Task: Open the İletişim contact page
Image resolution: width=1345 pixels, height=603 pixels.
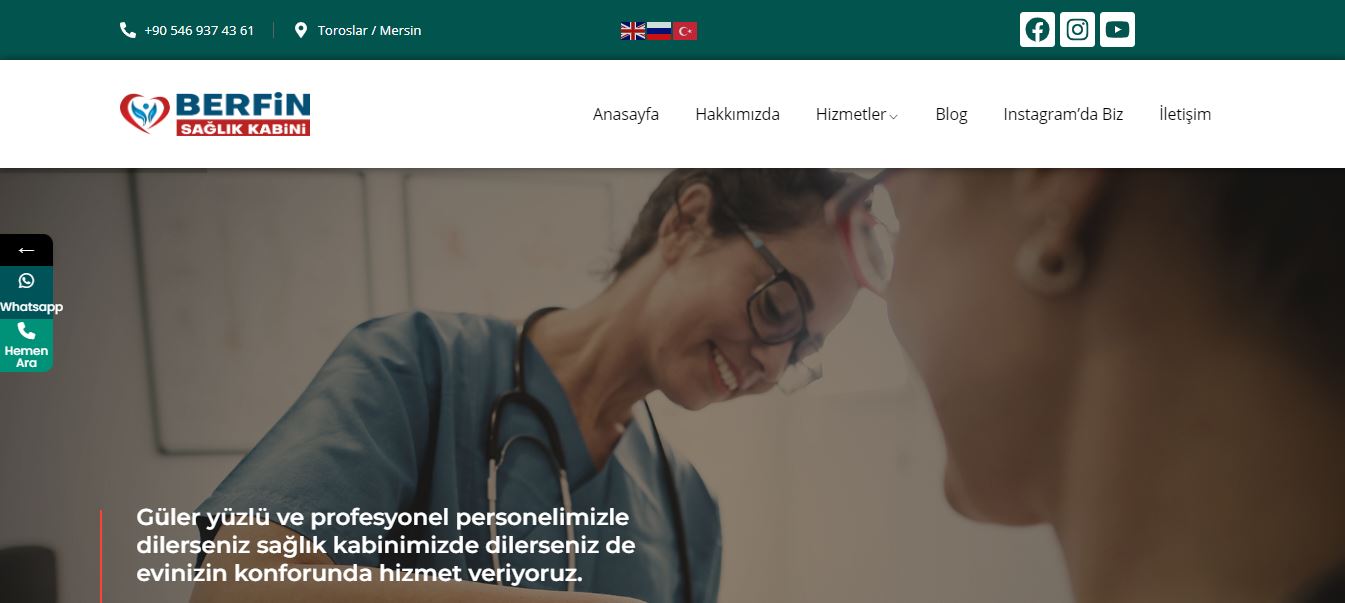Action: (1185, 114)
